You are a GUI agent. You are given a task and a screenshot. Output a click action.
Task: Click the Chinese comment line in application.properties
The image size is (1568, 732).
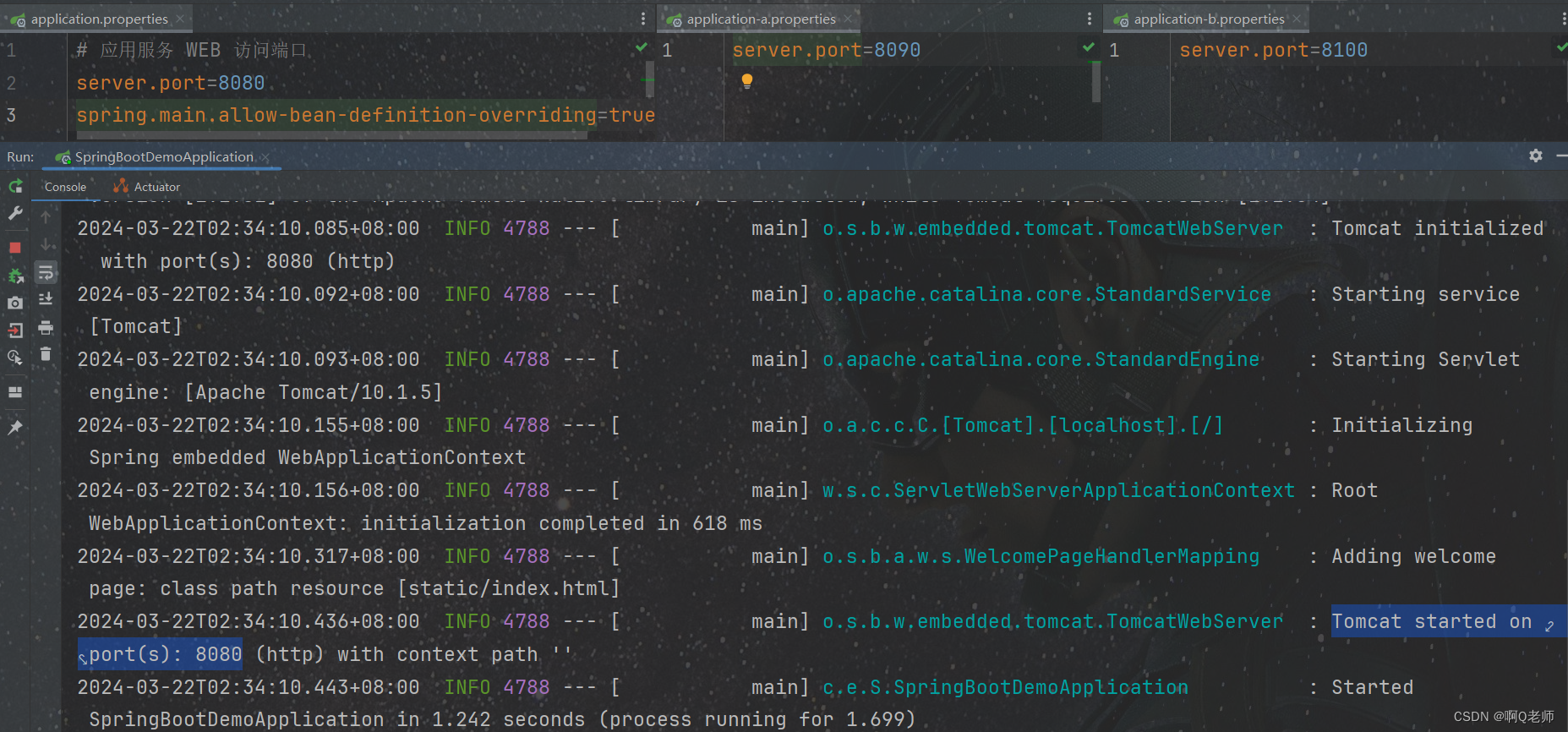pyautogui.click(x=192, y=50)
